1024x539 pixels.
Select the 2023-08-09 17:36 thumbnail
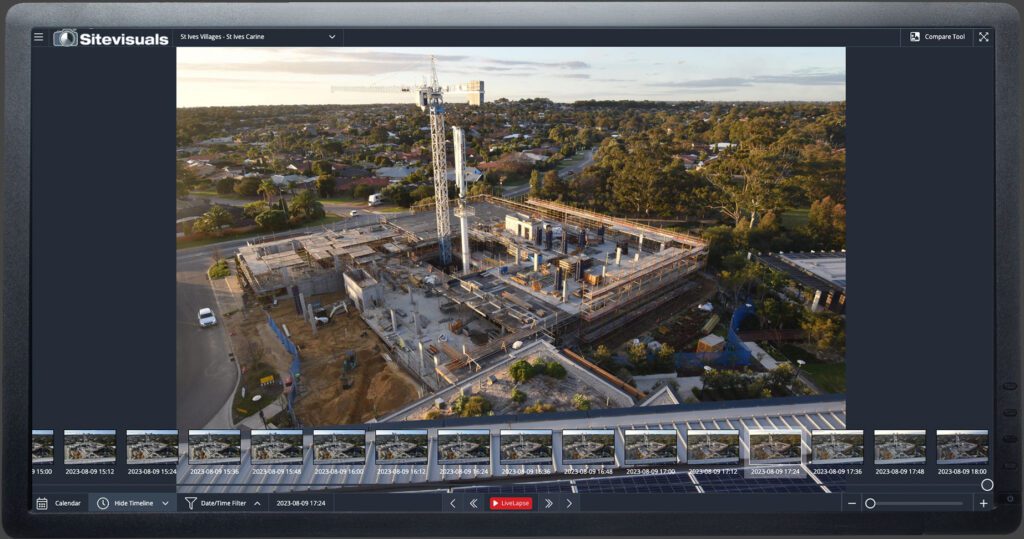tap(837, 447)
